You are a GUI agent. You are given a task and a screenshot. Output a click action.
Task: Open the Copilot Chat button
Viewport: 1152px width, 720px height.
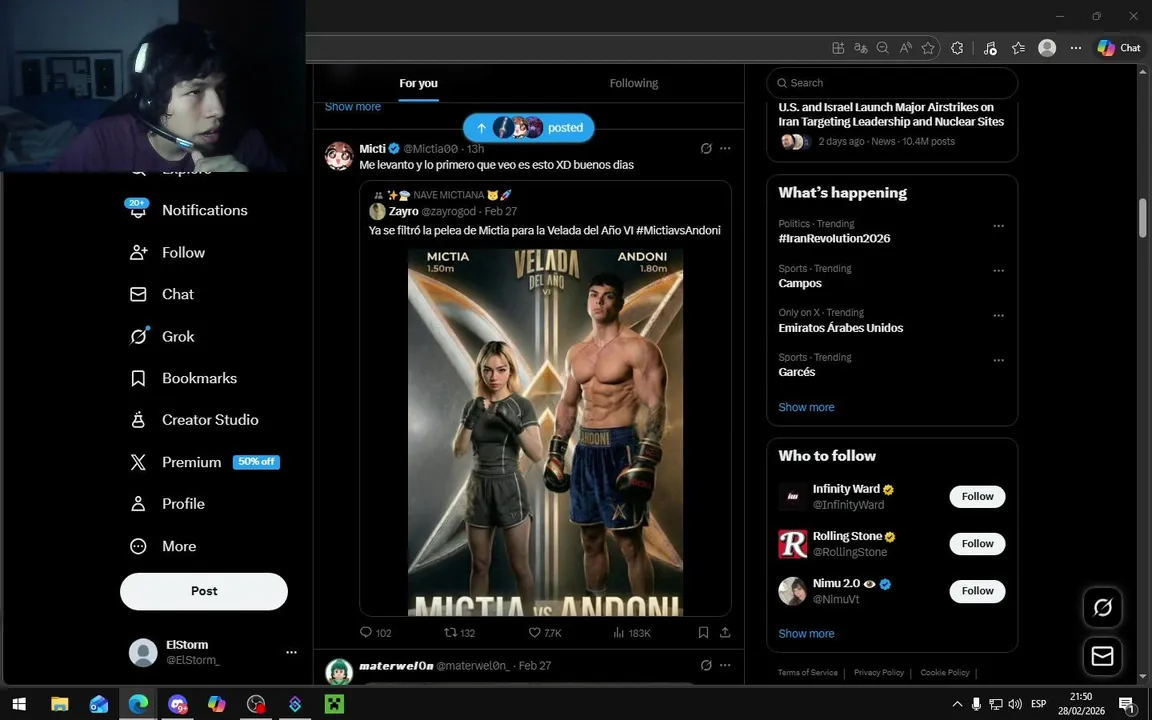point(1120,48)
